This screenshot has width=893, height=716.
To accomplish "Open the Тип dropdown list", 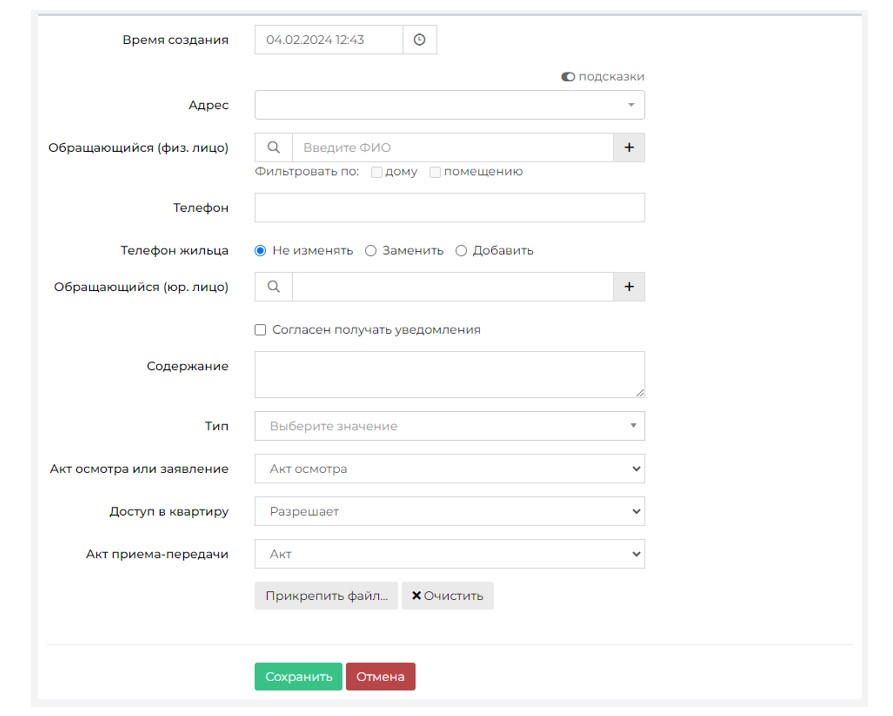I will point(449,426).
